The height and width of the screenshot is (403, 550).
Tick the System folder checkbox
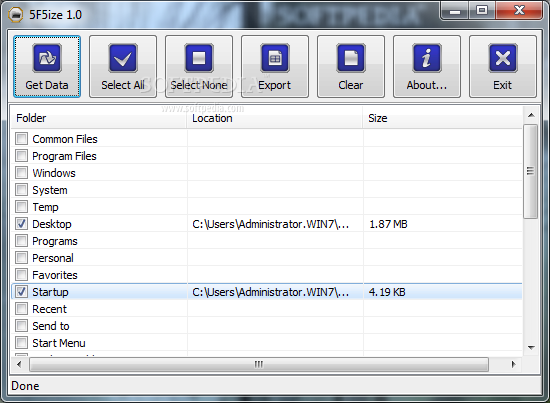tap(21, 189)
